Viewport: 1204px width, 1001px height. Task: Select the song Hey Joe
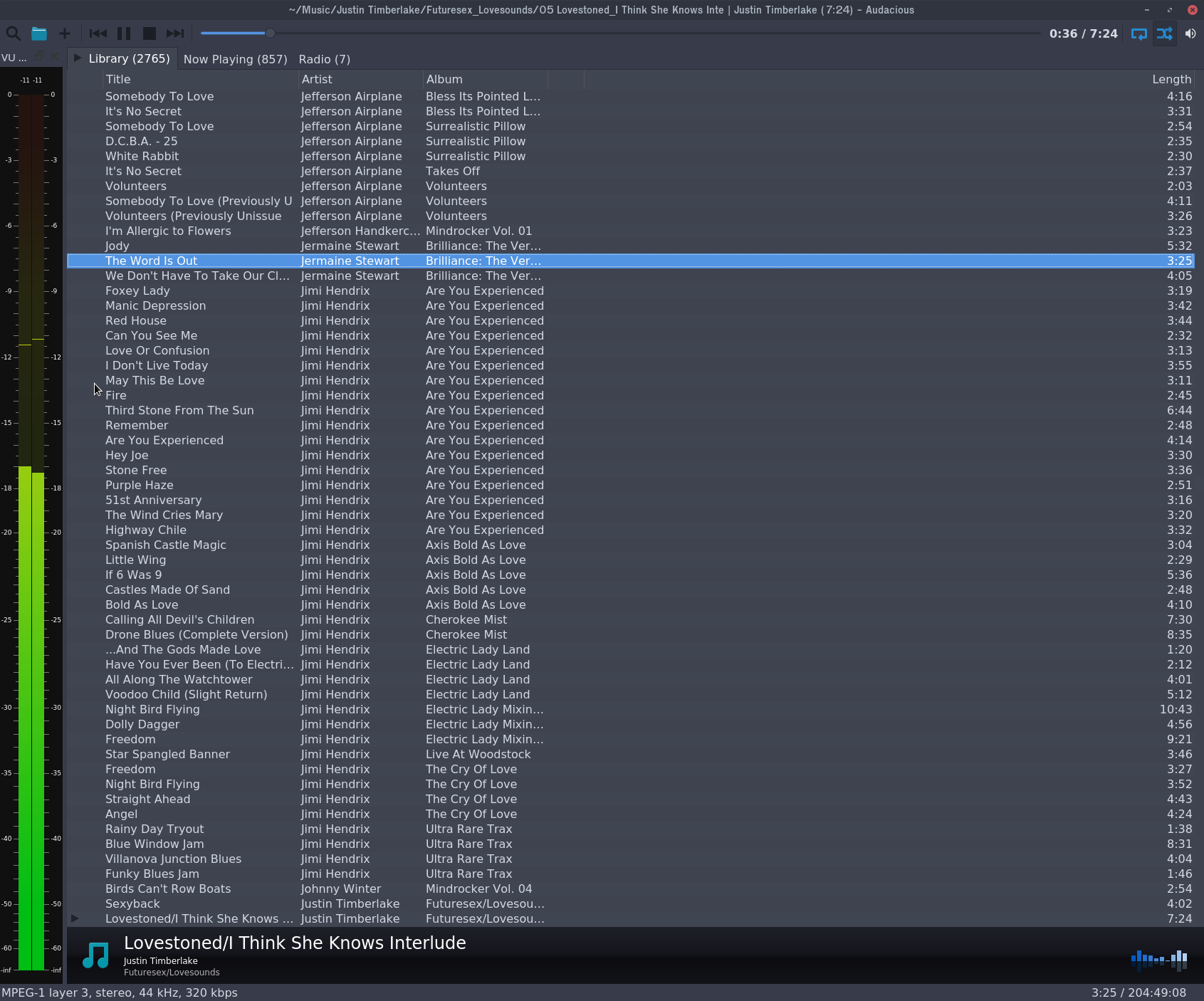[x=631, y=455]
